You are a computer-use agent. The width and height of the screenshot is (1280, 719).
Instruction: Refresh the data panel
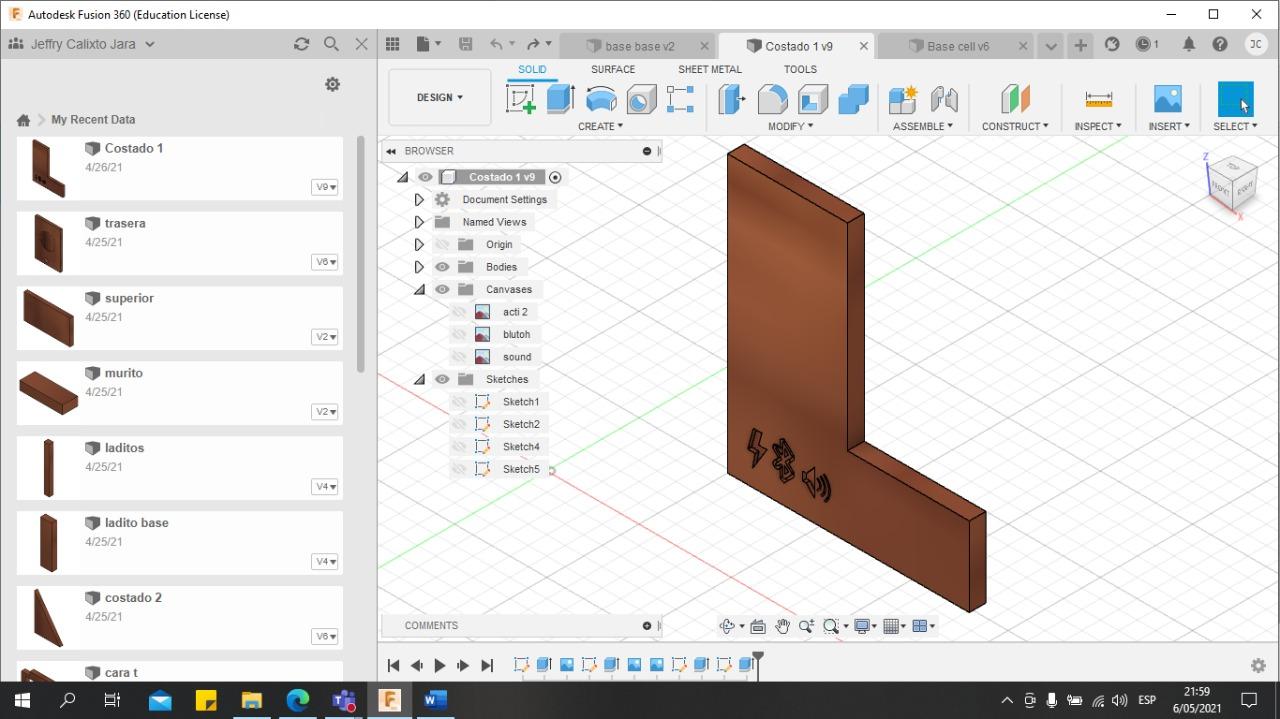tap(301, 44)
